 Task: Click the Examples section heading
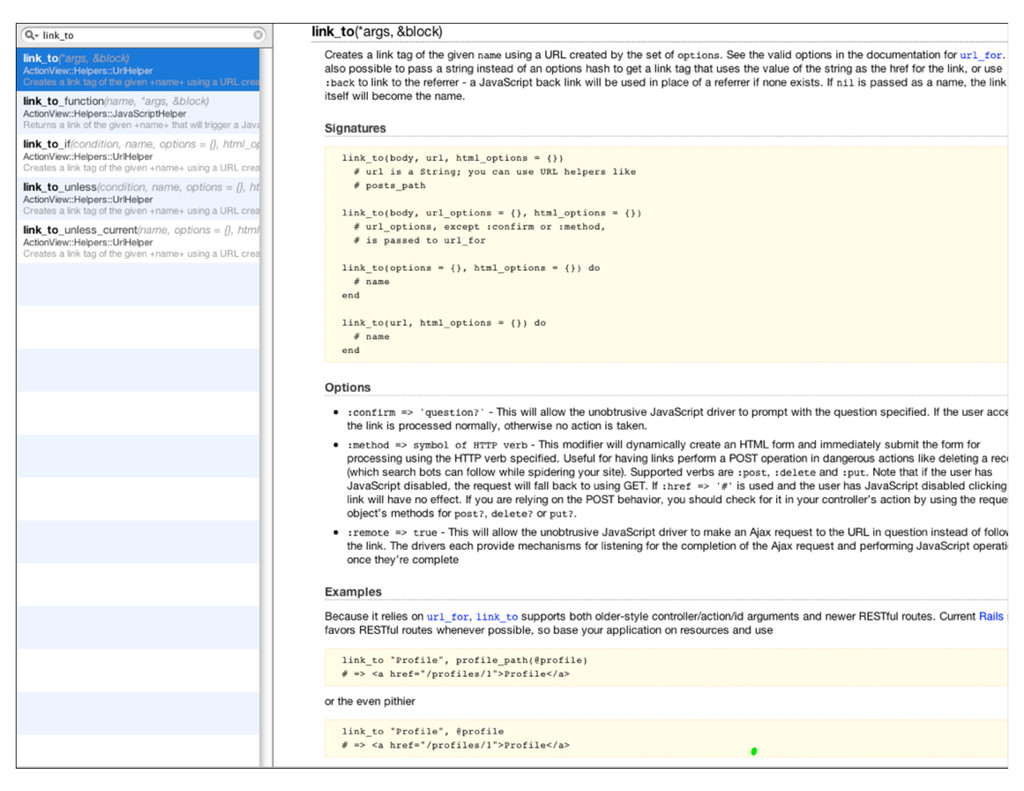point(353,592)
